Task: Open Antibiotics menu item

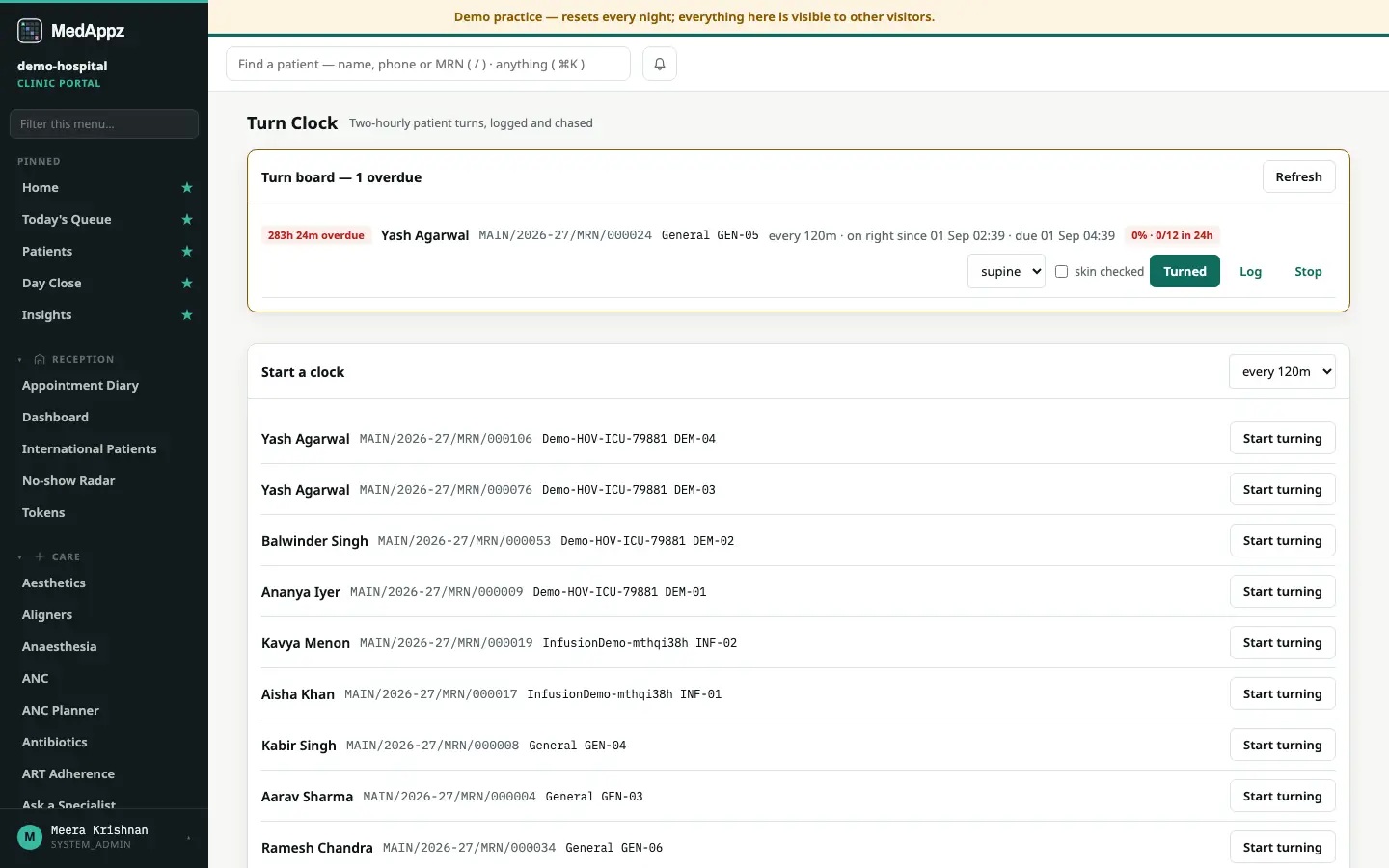Action: [x=55, y=743]
